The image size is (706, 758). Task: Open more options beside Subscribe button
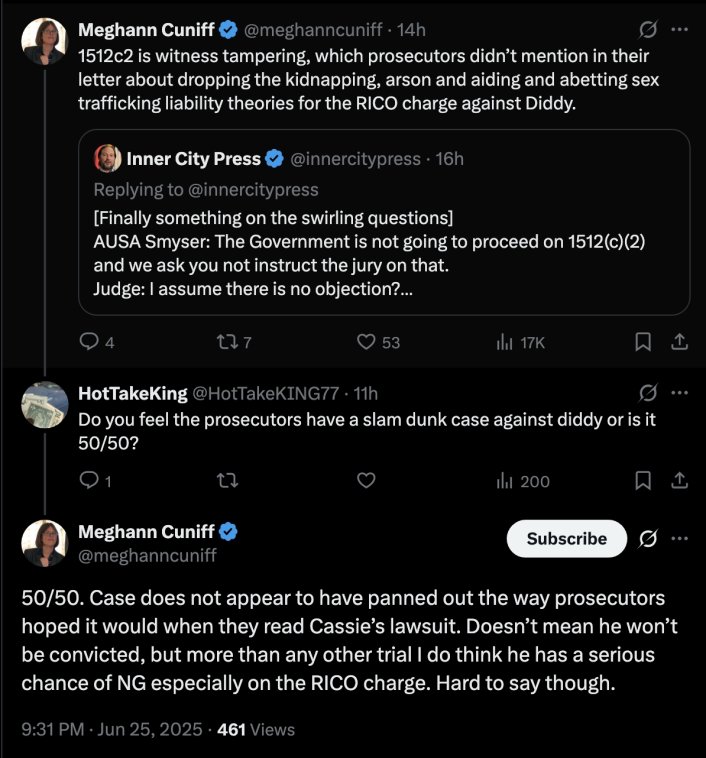pyautogui.click(x=680, y=538)
